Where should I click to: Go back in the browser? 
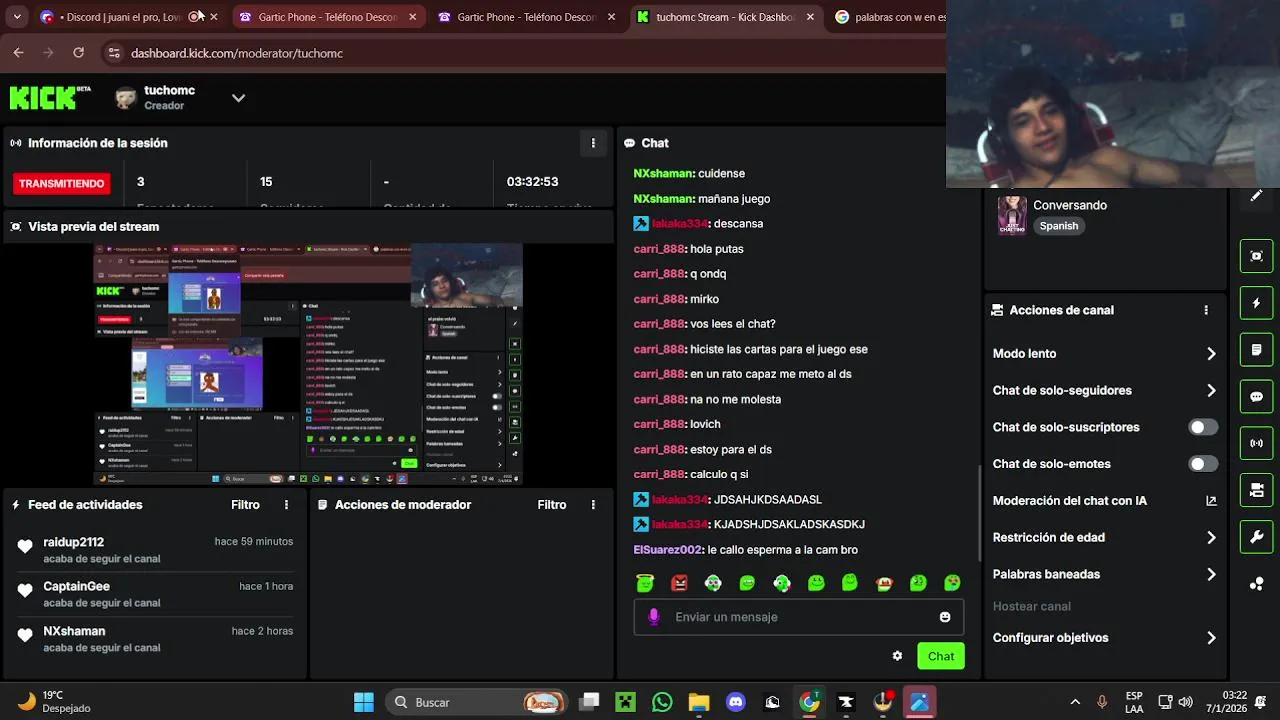tap(18, 53)
